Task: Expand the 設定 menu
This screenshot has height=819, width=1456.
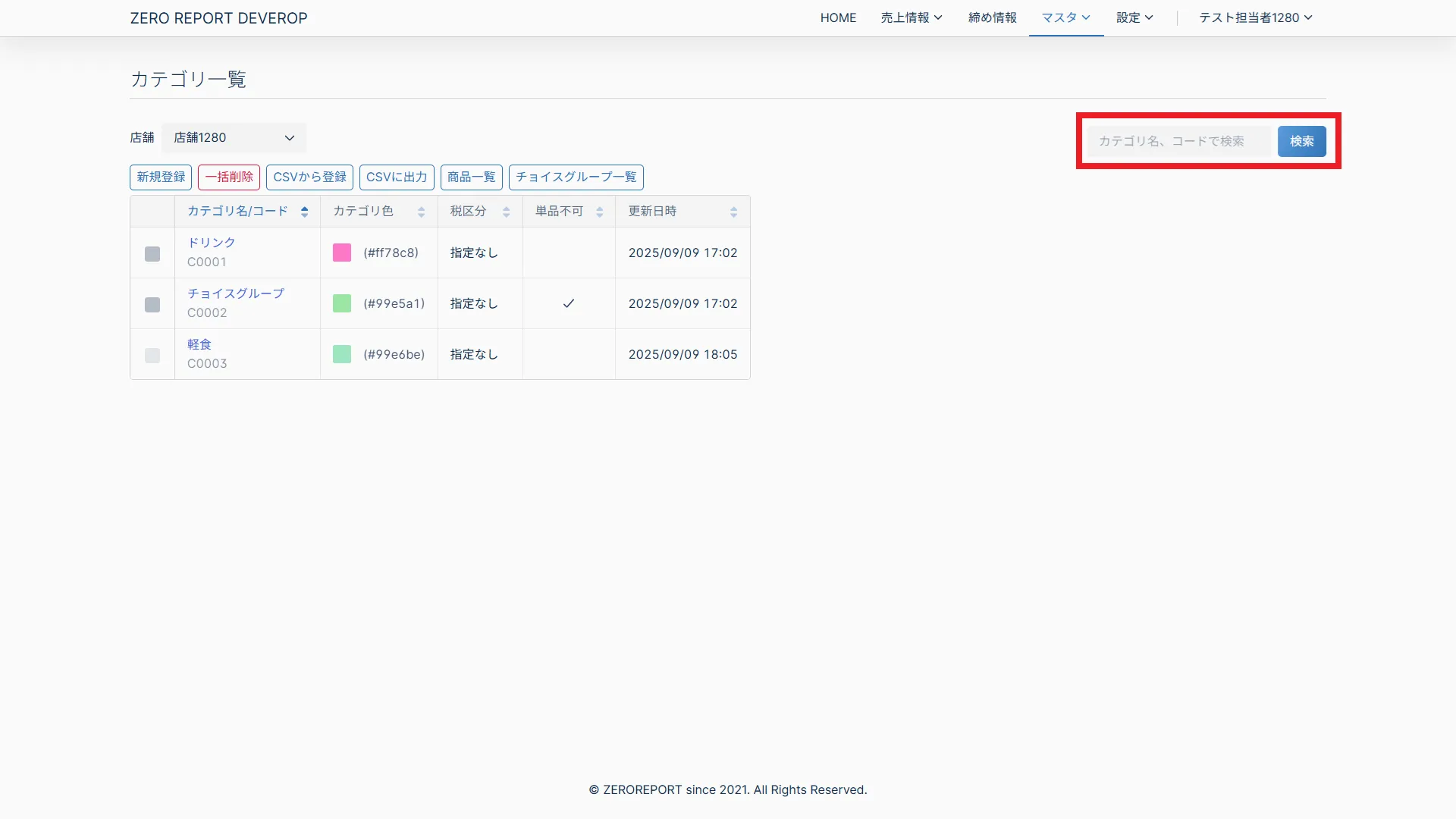Action: click(x=1134, y=17)
